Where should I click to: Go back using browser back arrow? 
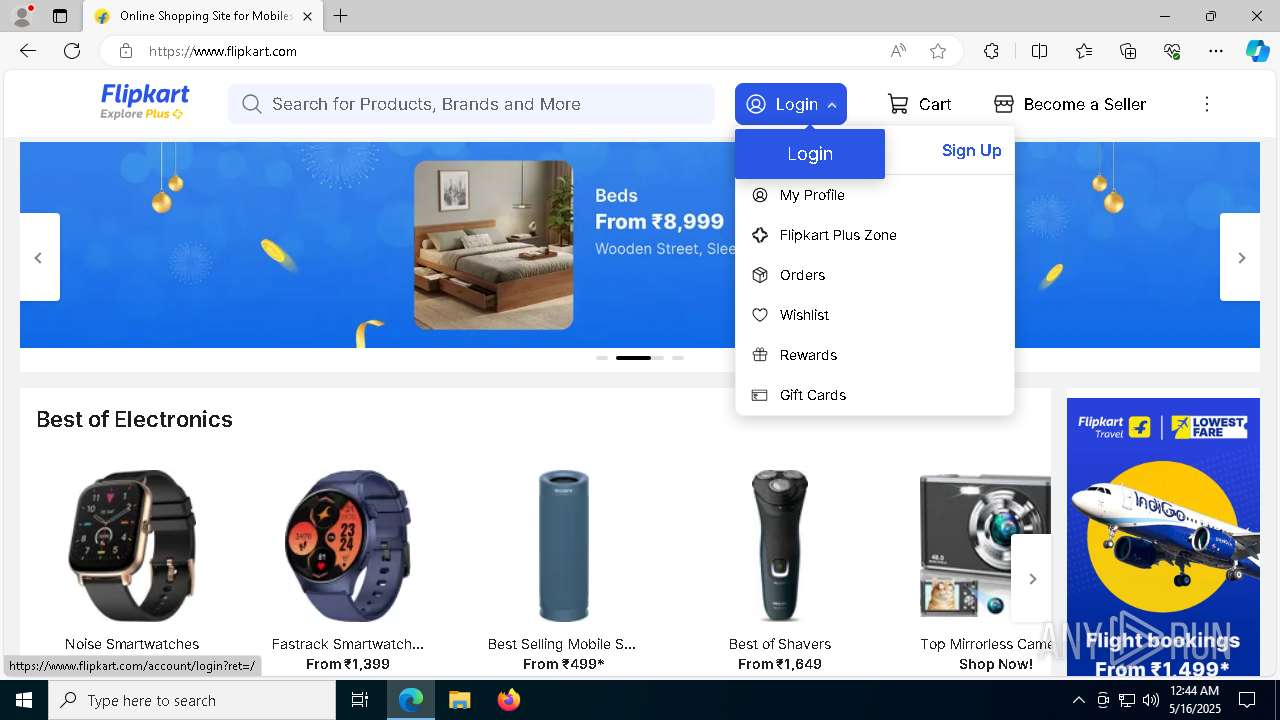click(x=28, y=51)
